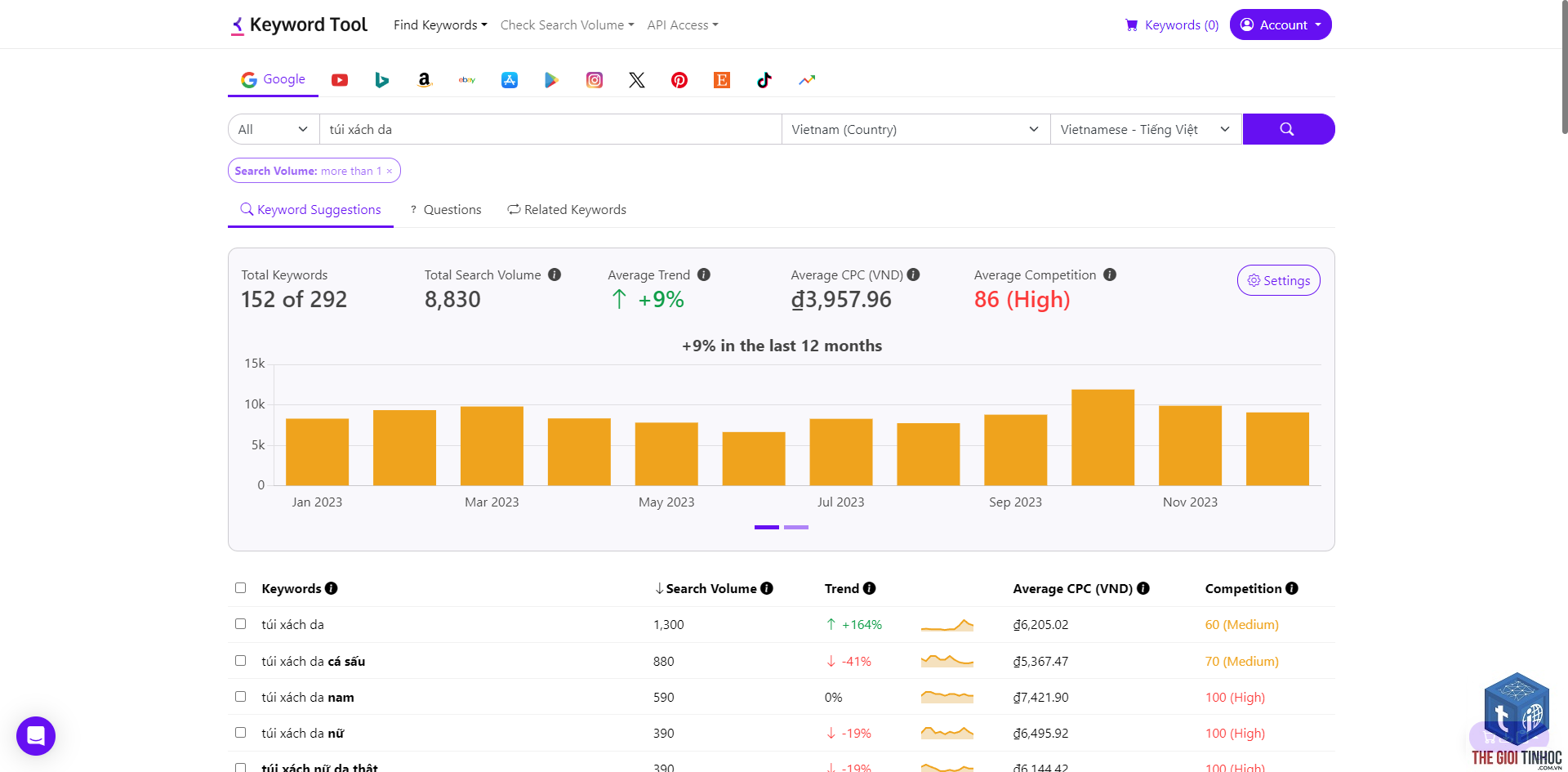Open the Check Search Volume dropdown
The width and height of the screenshot is (1568, 772).
tap(567, 25)
